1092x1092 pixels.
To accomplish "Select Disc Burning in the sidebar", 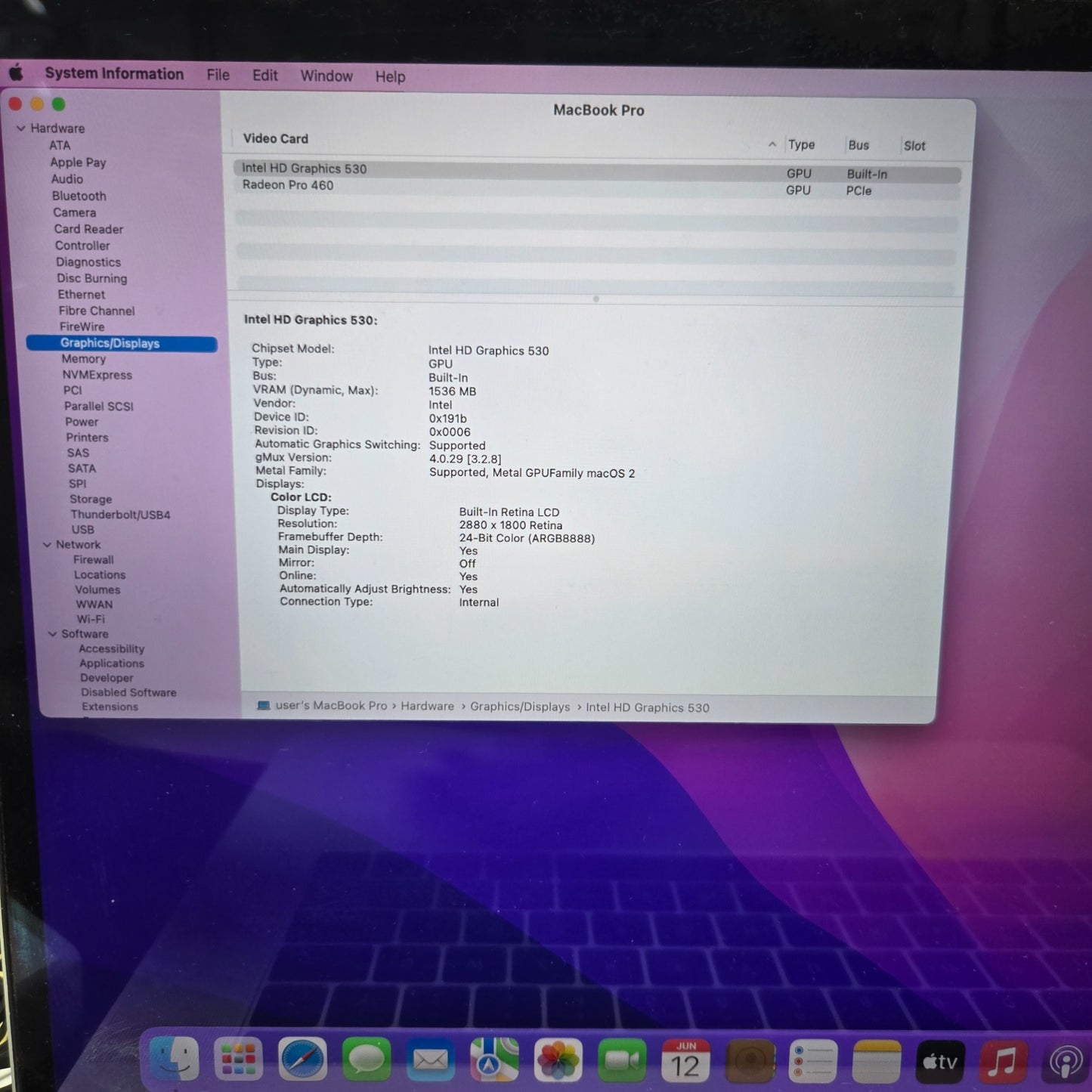I will (x=92, y=278).
